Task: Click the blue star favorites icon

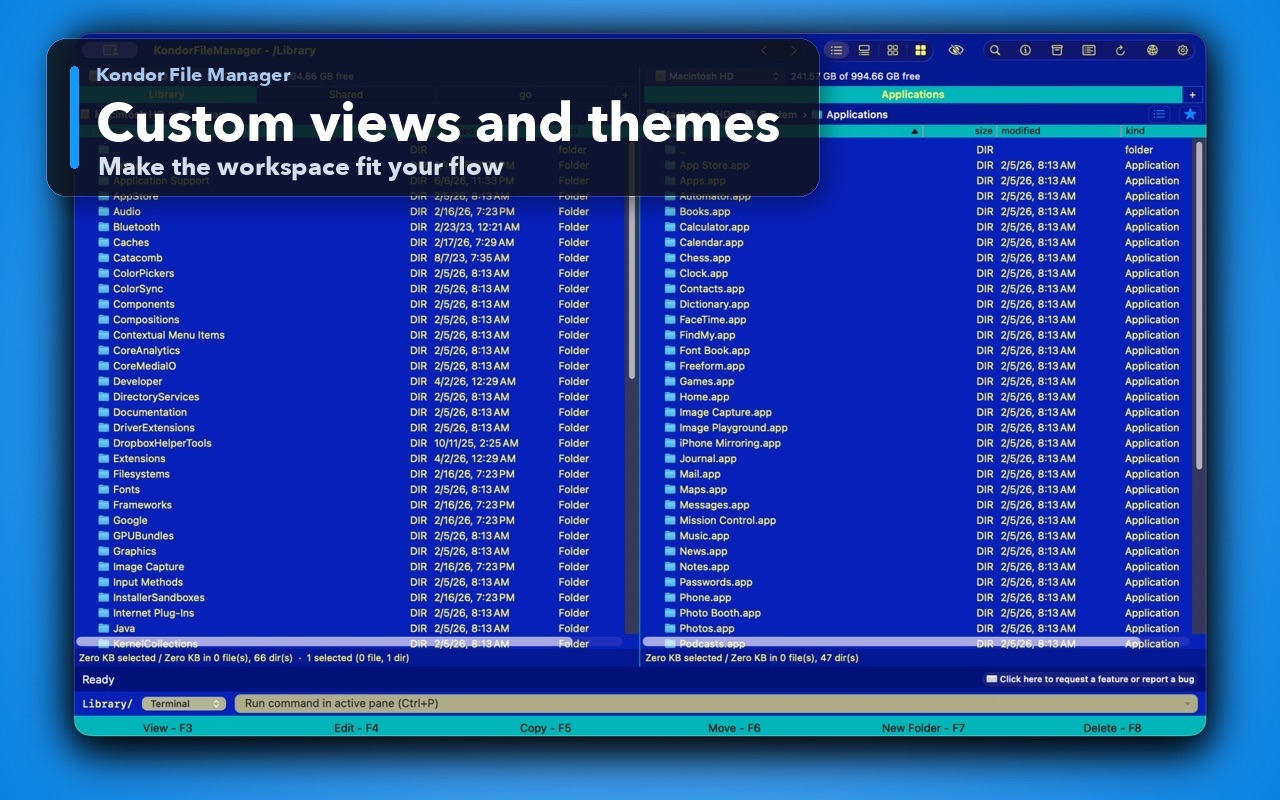Action: click(x=1190, y=114)
